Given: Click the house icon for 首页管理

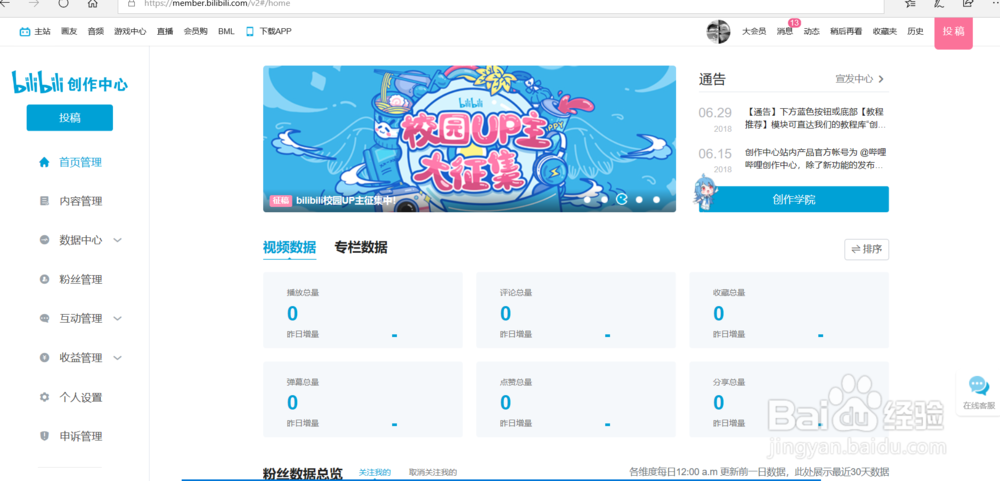Looking at the screenshot, I should [44, 162].
